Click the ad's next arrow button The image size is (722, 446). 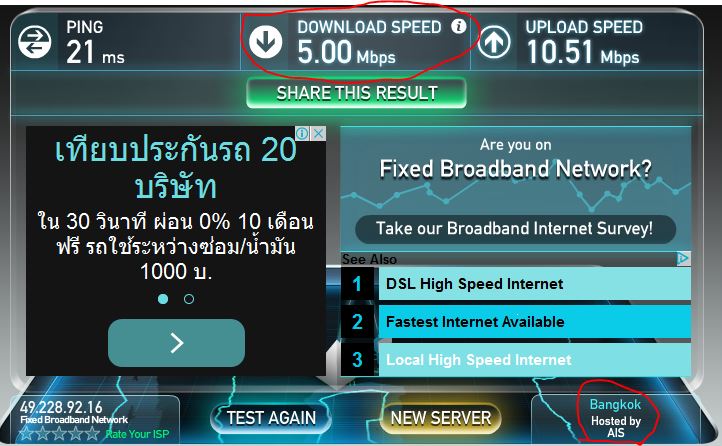point(176,343)
